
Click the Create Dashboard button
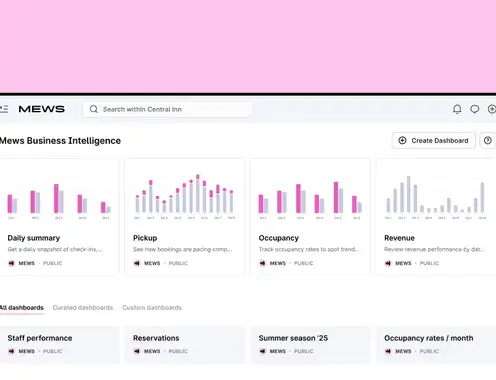point(434,141)
